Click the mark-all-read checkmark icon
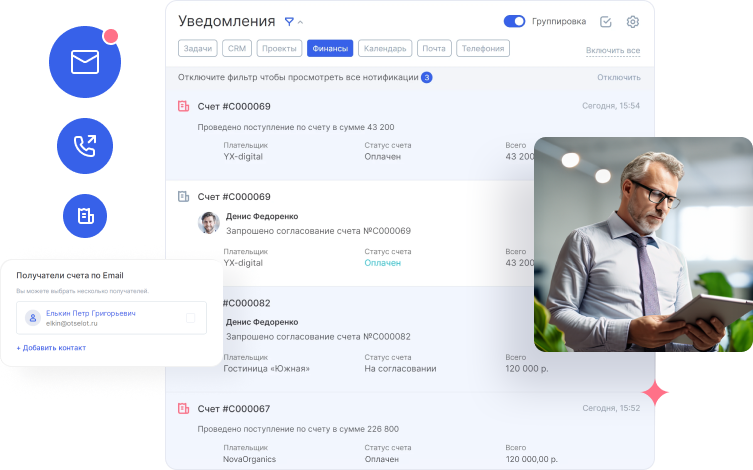Image resolution: width=753 pixels, height=470 pixels. pos(605,22)
